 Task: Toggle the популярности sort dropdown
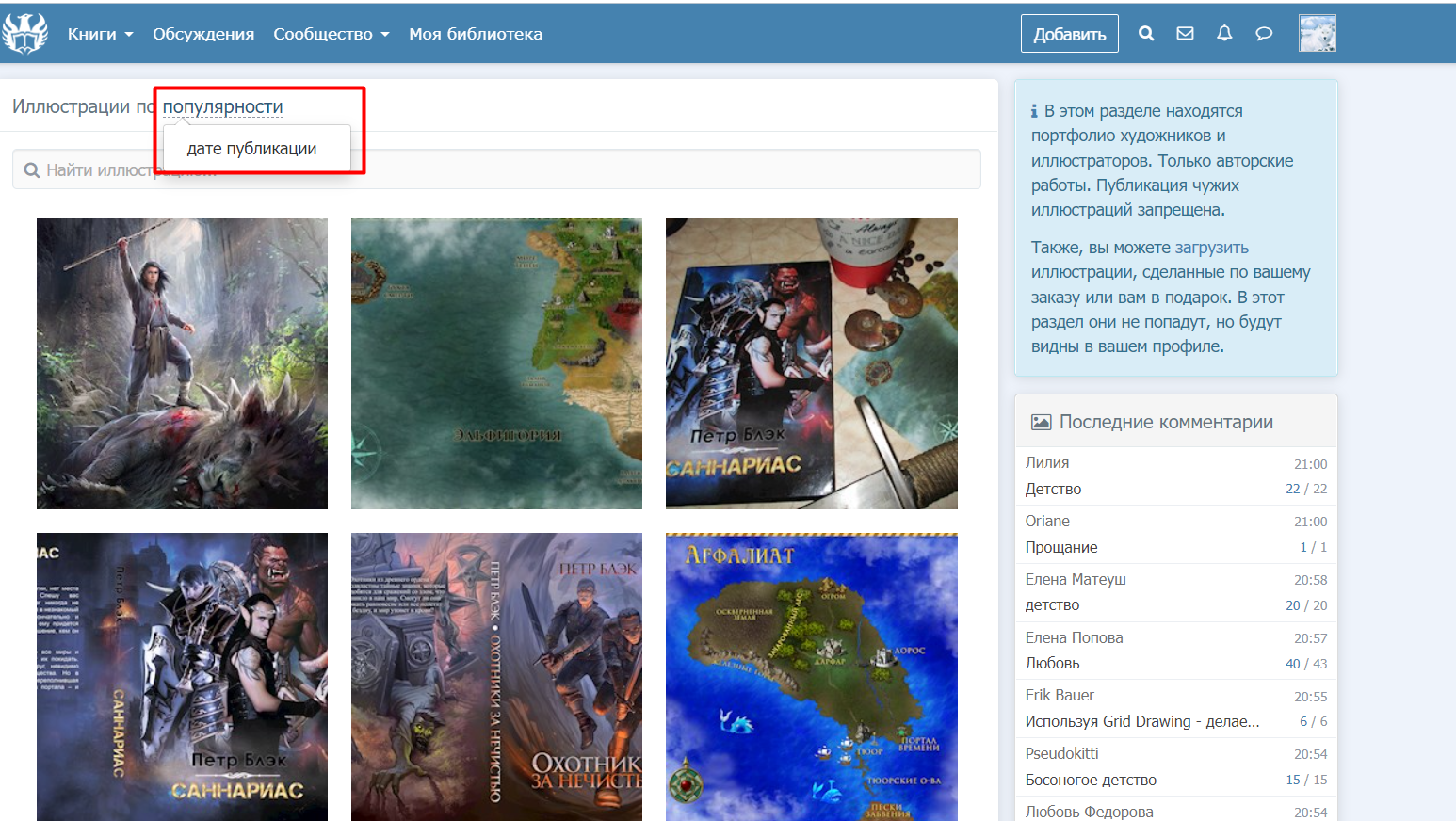222,107
